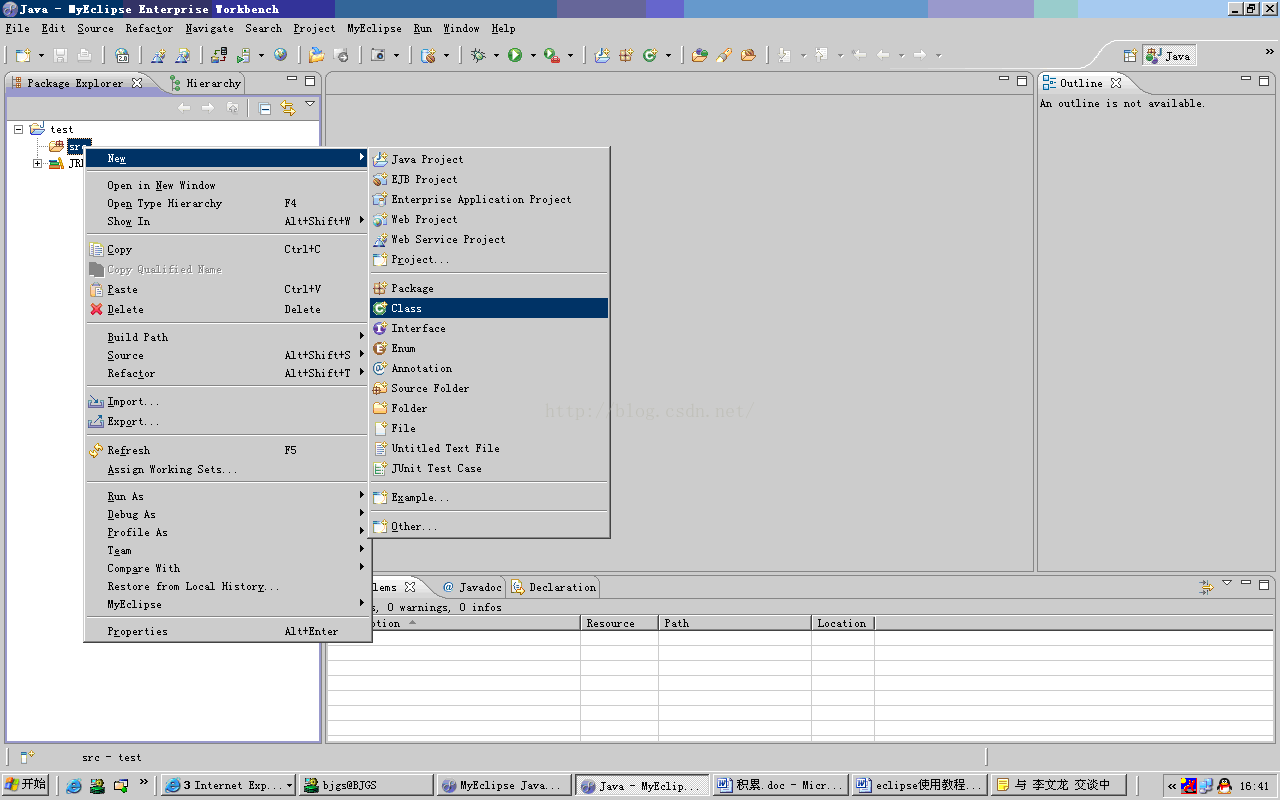Click the Copy icon in context menu
The height and width of the screenshot is (800, 1280).
click(x=96, y=249)
